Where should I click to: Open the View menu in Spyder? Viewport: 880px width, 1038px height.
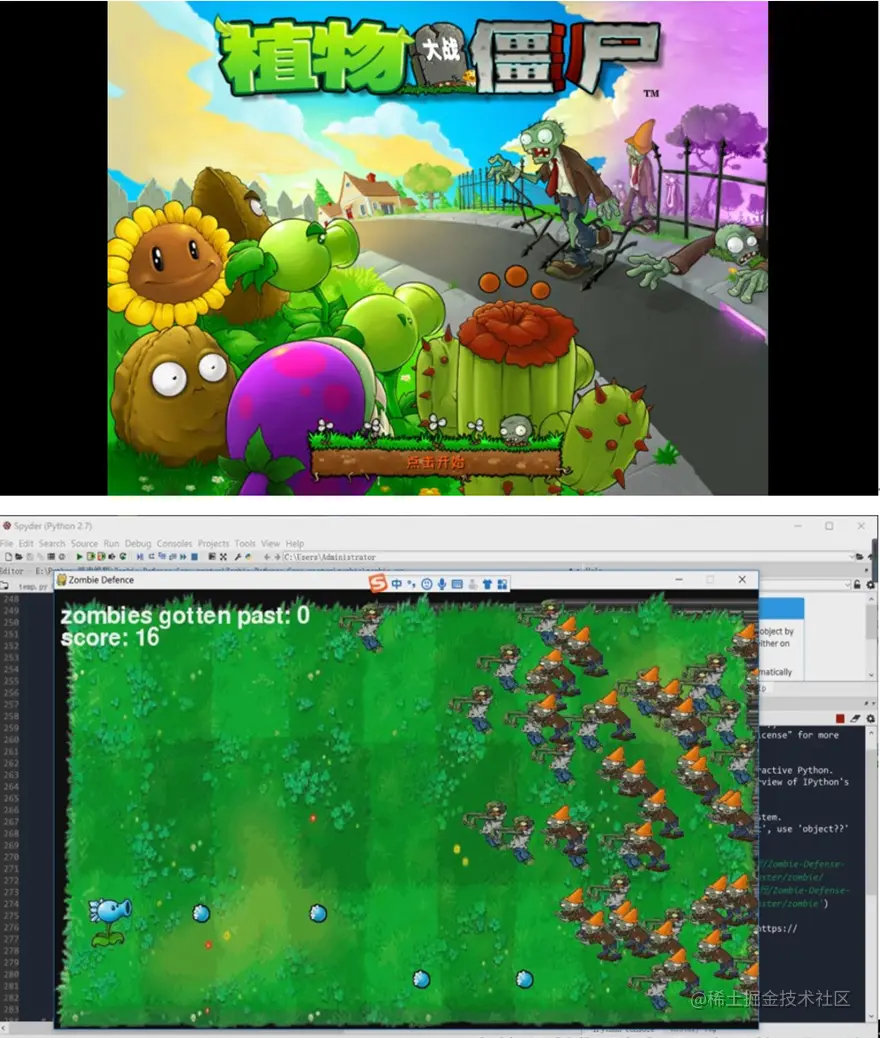270,543
